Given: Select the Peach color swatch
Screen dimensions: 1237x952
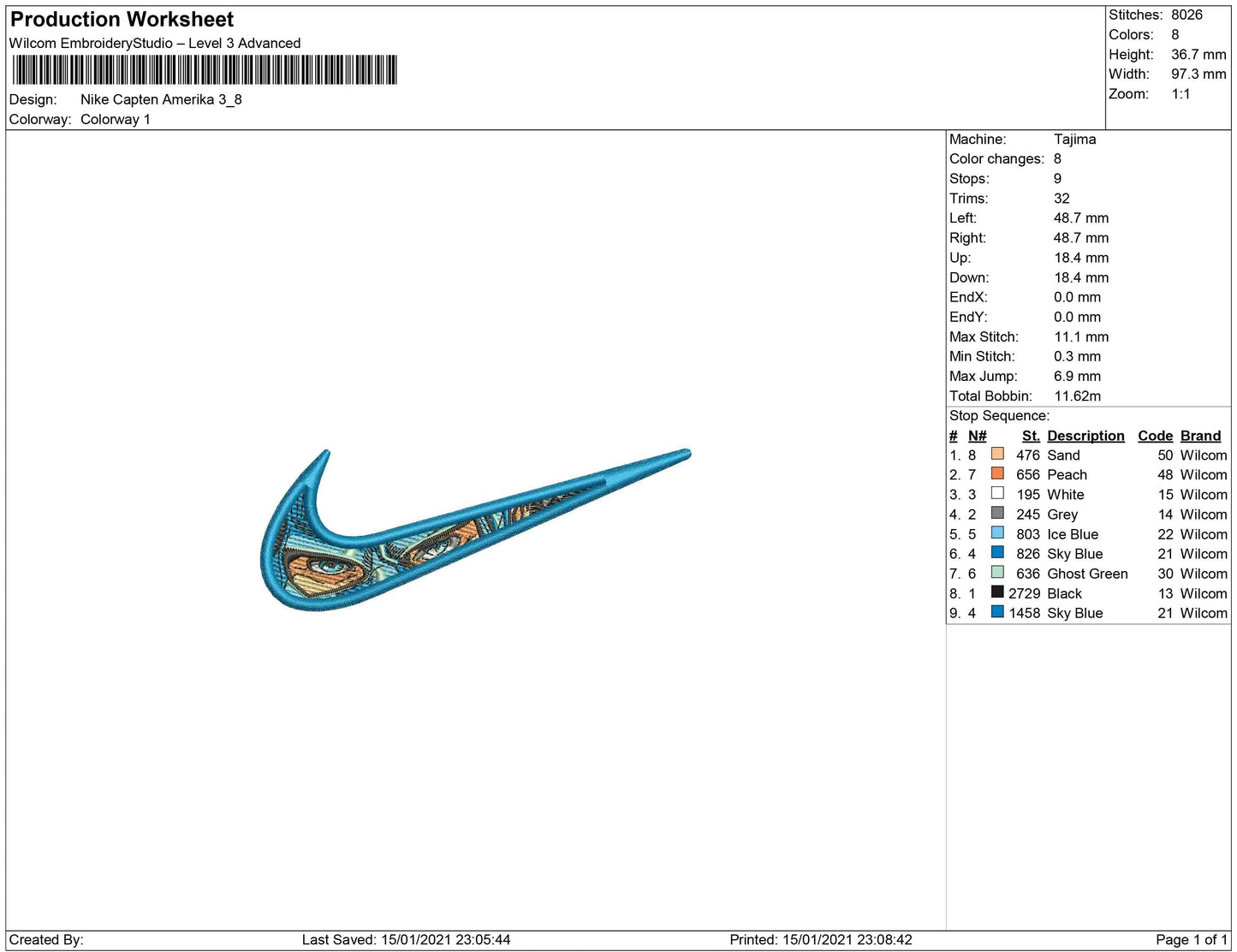Looking at the screenshot, I should tap(997, 473).
